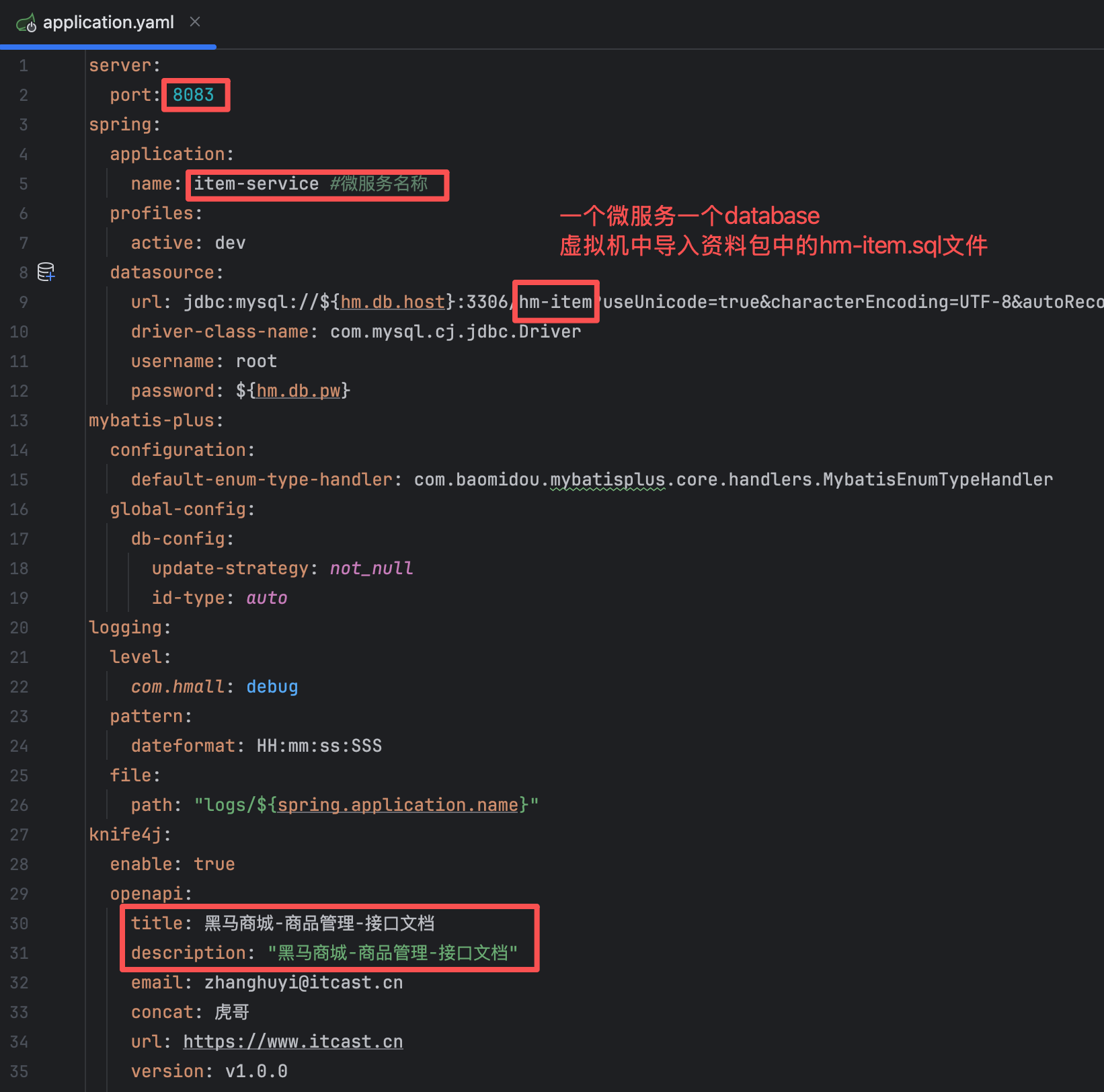The width and height of the screenshot is (1104, 1092).
Task: Click the port value 8083
Action: pos(194,95)
